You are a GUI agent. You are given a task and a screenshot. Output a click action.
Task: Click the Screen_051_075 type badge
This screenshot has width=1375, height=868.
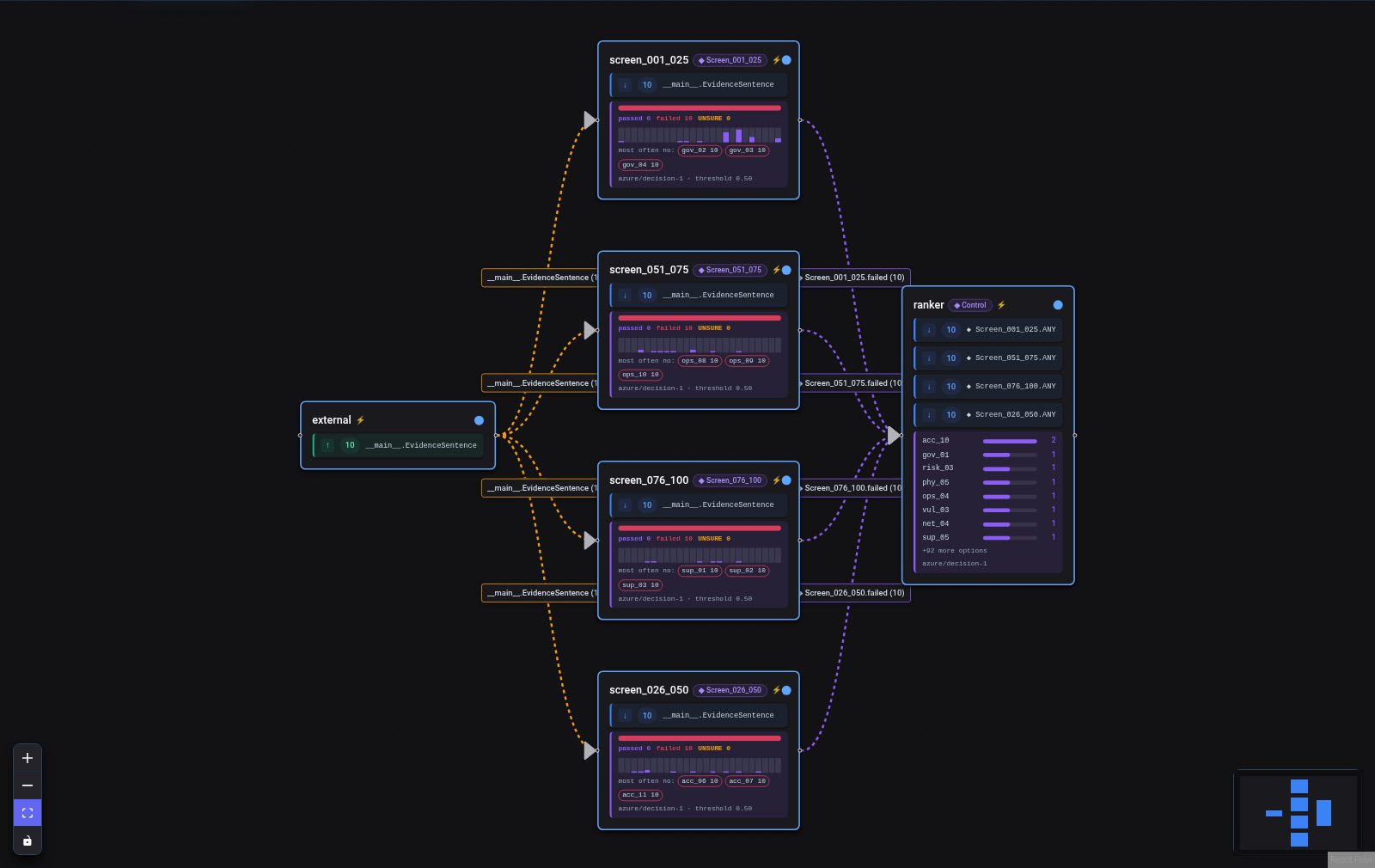[x=730, y=270]
